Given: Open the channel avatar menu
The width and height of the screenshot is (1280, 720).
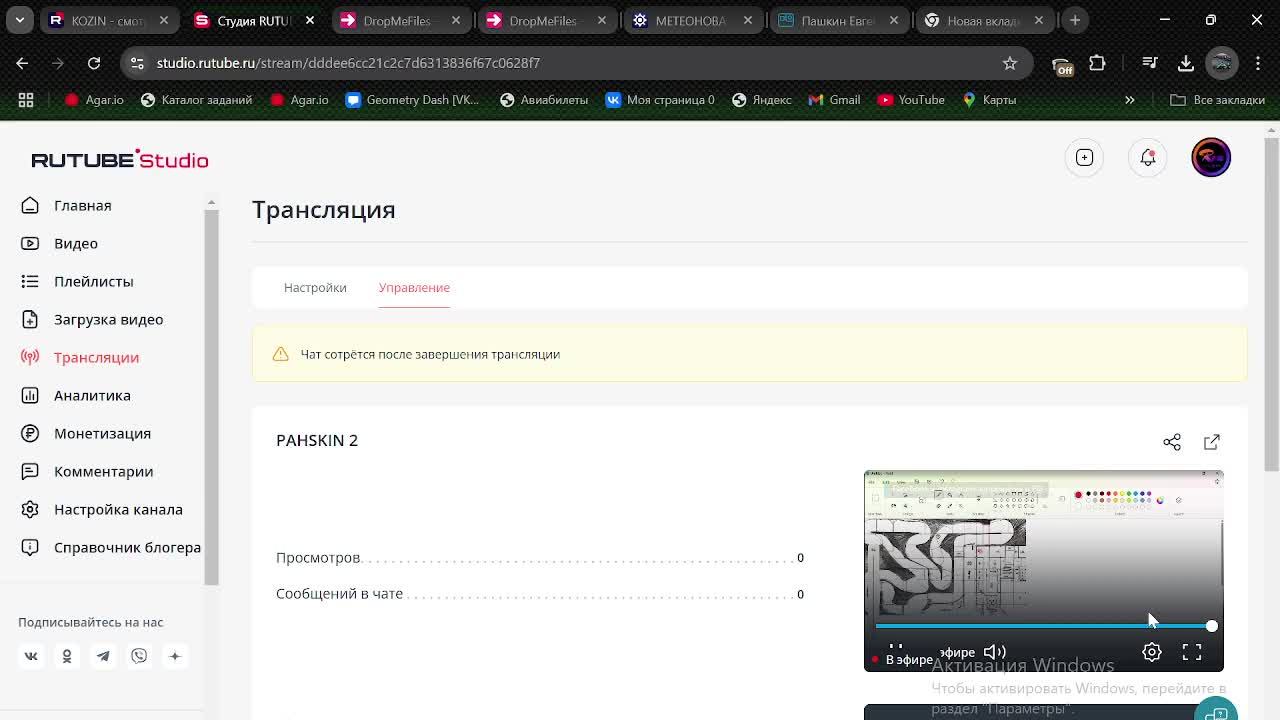Looking at the screenshot, I should click(x=1211, y=157).
